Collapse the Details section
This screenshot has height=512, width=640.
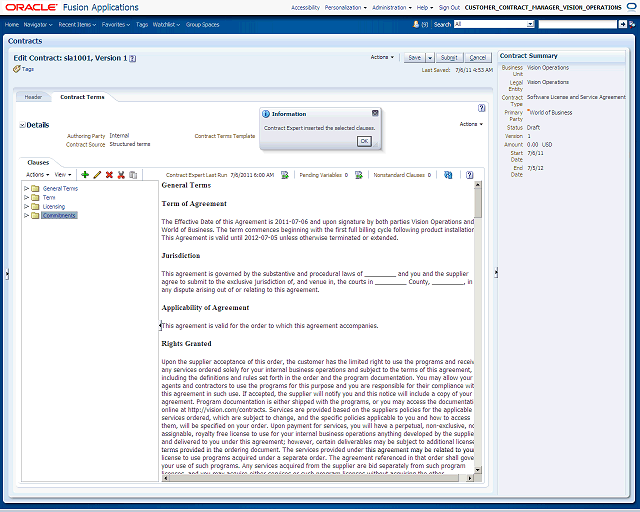point(22,125)
